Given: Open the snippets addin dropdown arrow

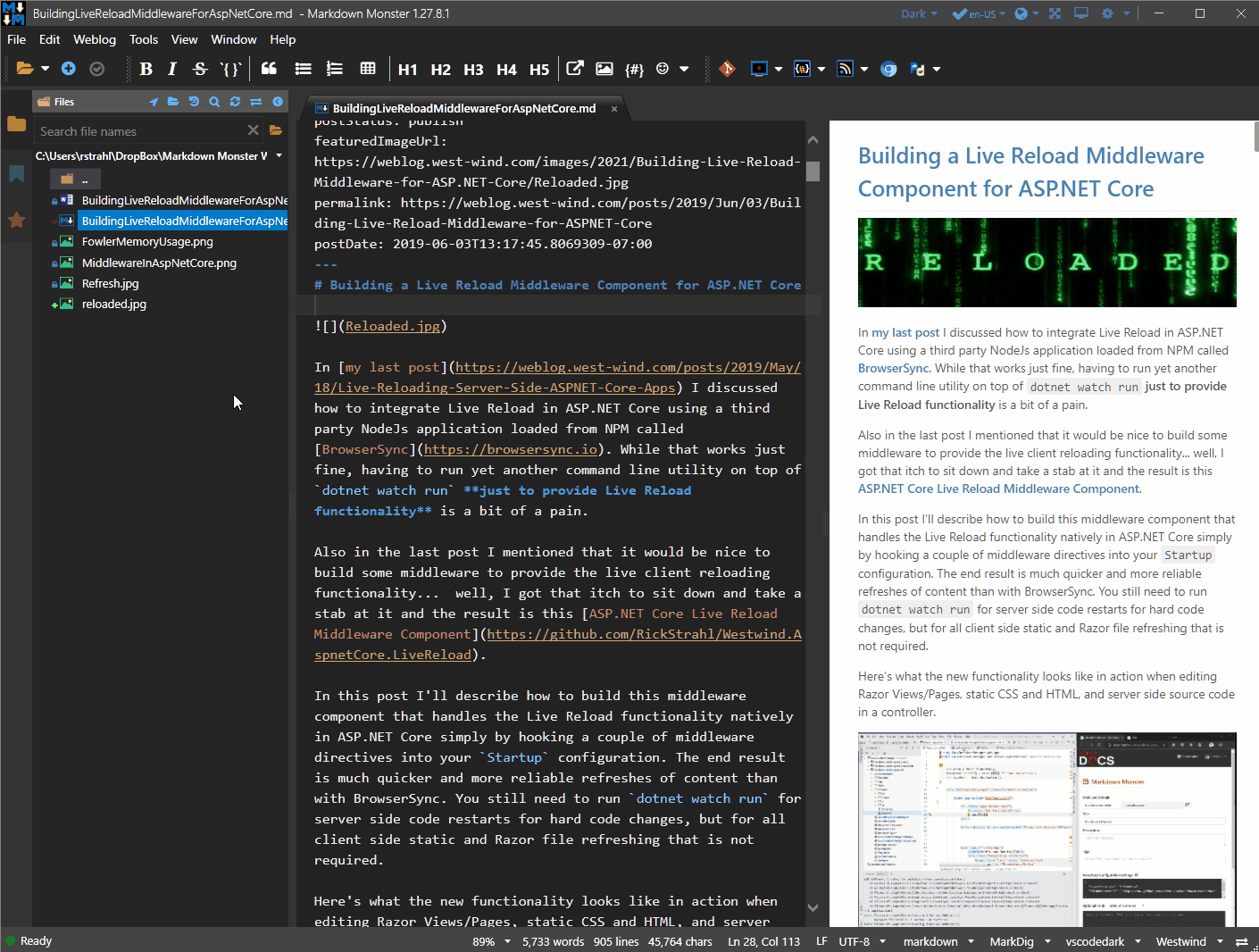Looking at the screenshot, I should click(x=821, y=69).
